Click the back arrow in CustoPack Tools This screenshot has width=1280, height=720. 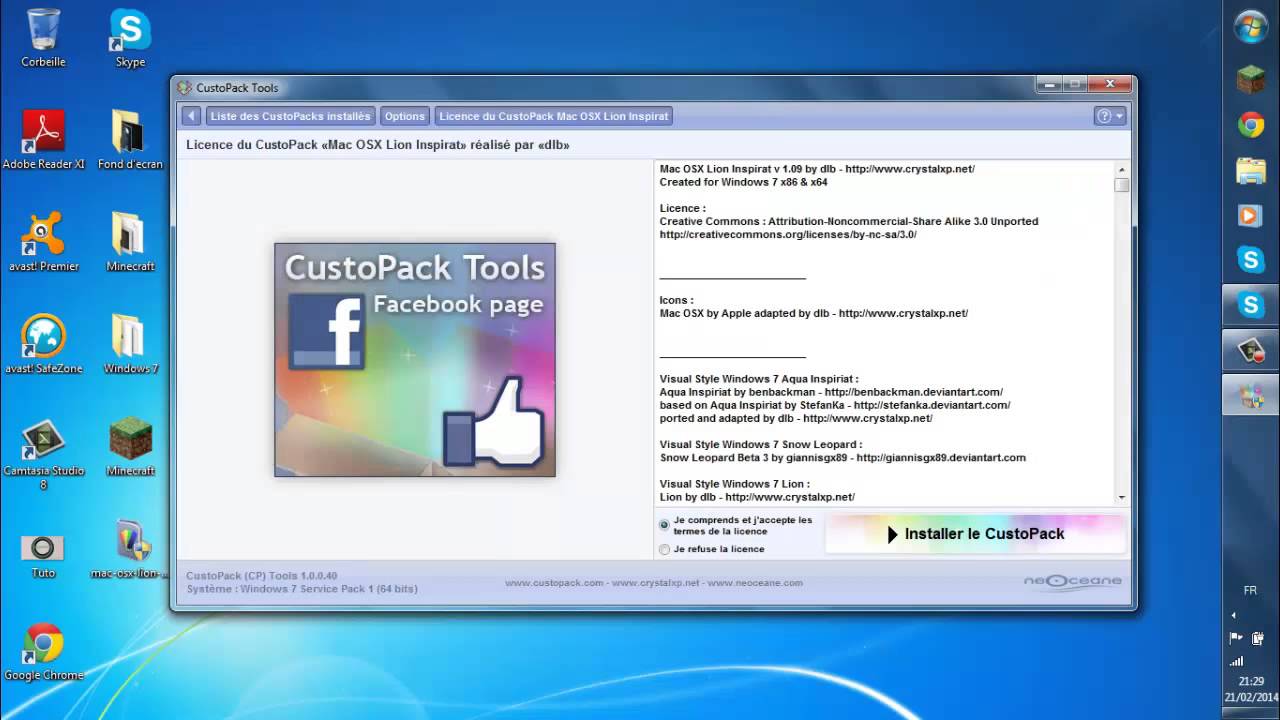191,116
